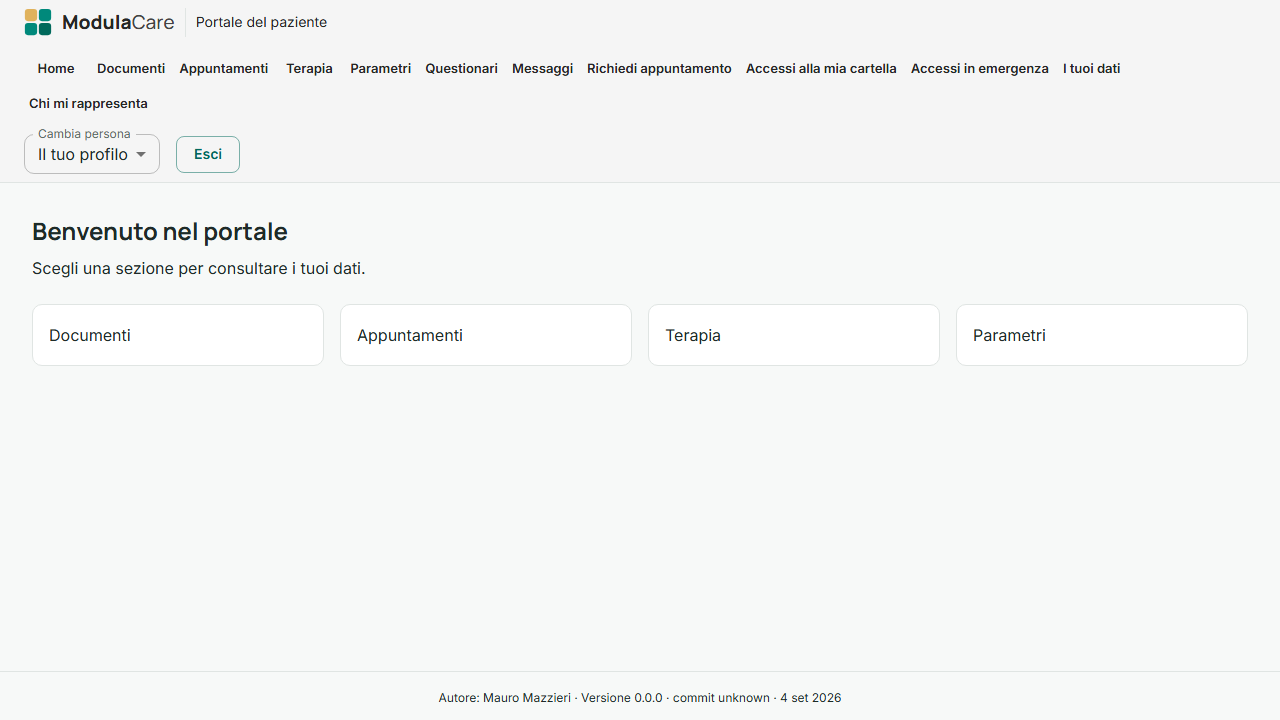This screenshot has width=1280, height=720.
Task: Log out with the Esci button
Action: (208, 154)
